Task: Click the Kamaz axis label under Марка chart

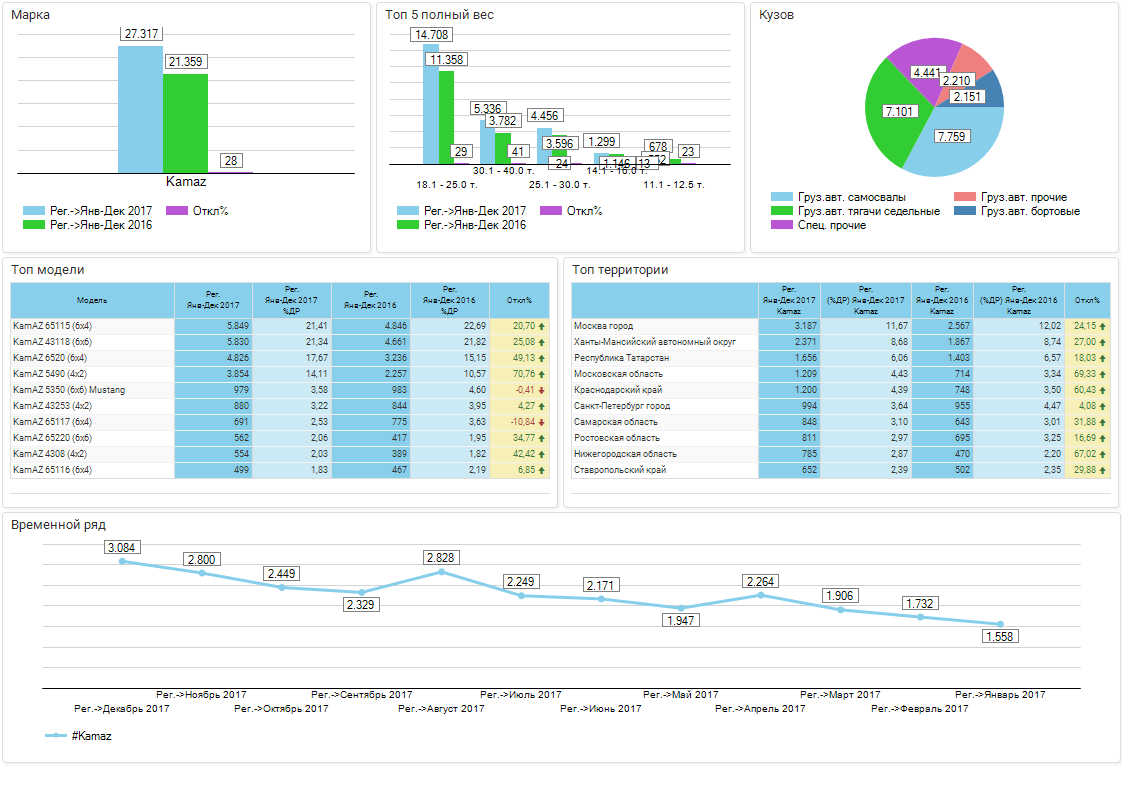Action: click(186, 182)
